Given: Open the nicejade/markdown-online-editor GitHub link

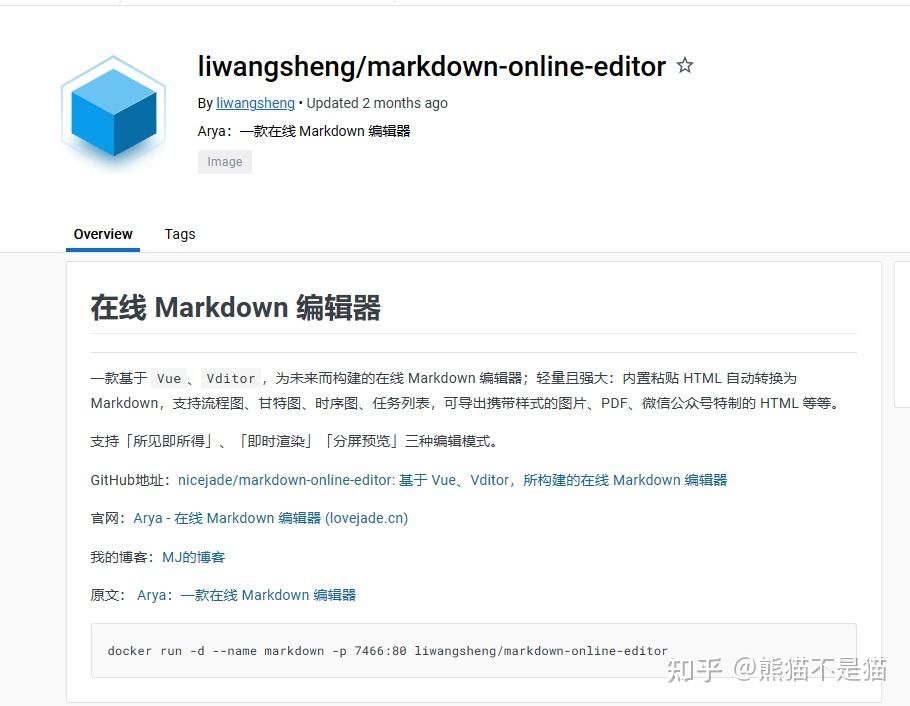Looking at the screenshot, I should (452, 480).
